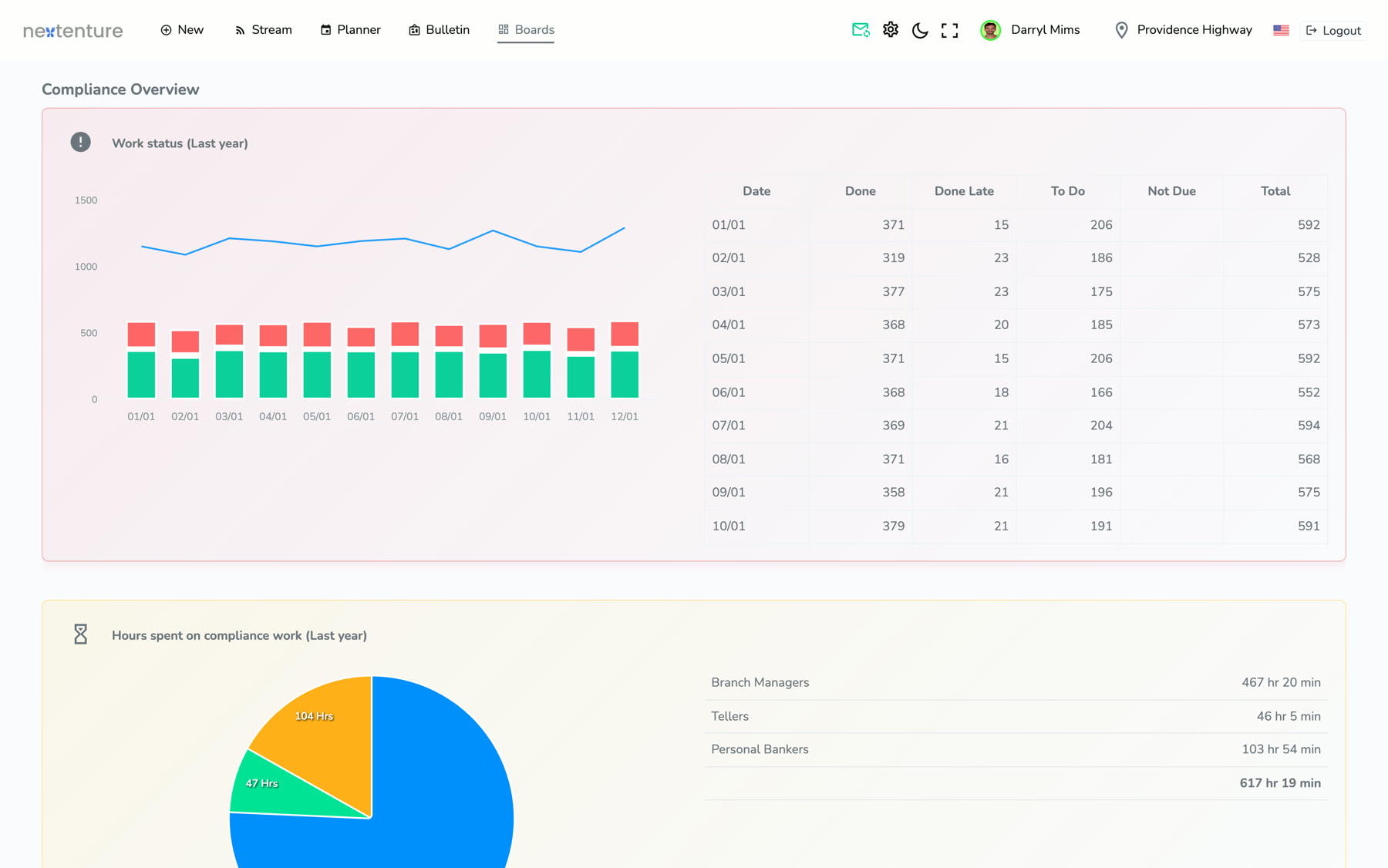Screen dimensions: 1388x868
Task: Click the 12/01 bar in chart
Action: [x=625, y=360]
